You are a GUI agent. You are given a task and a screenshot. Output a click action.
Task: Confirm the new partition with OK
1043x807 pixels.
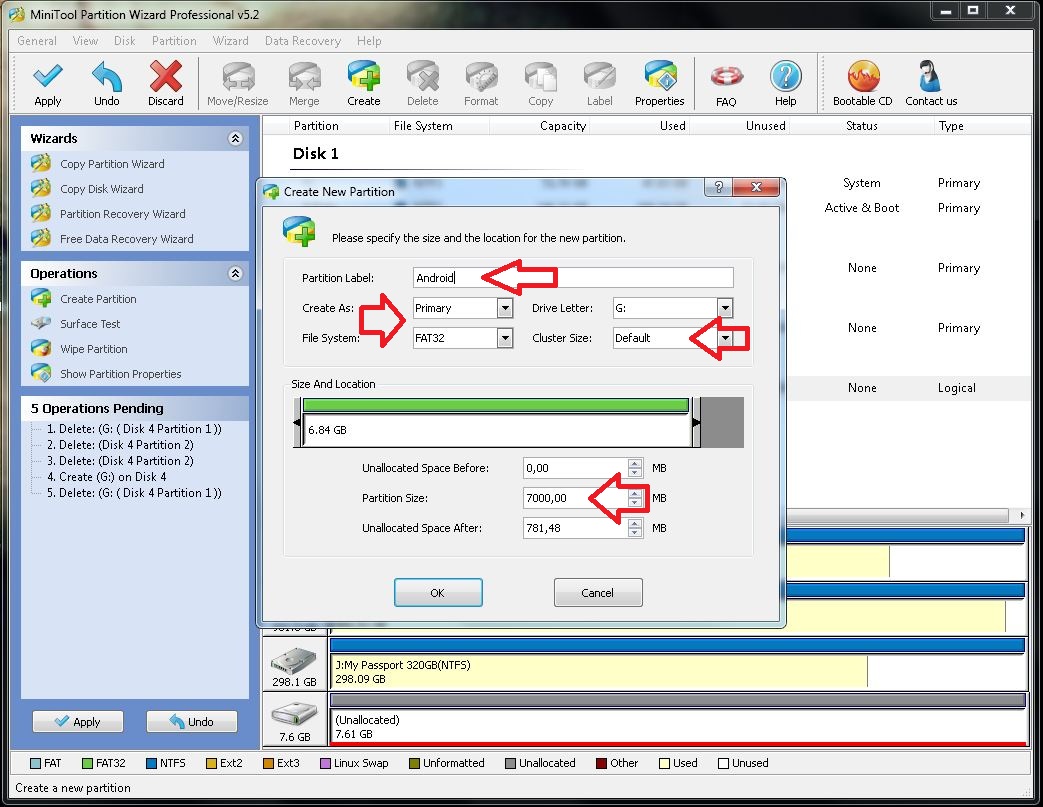[438, 592]
